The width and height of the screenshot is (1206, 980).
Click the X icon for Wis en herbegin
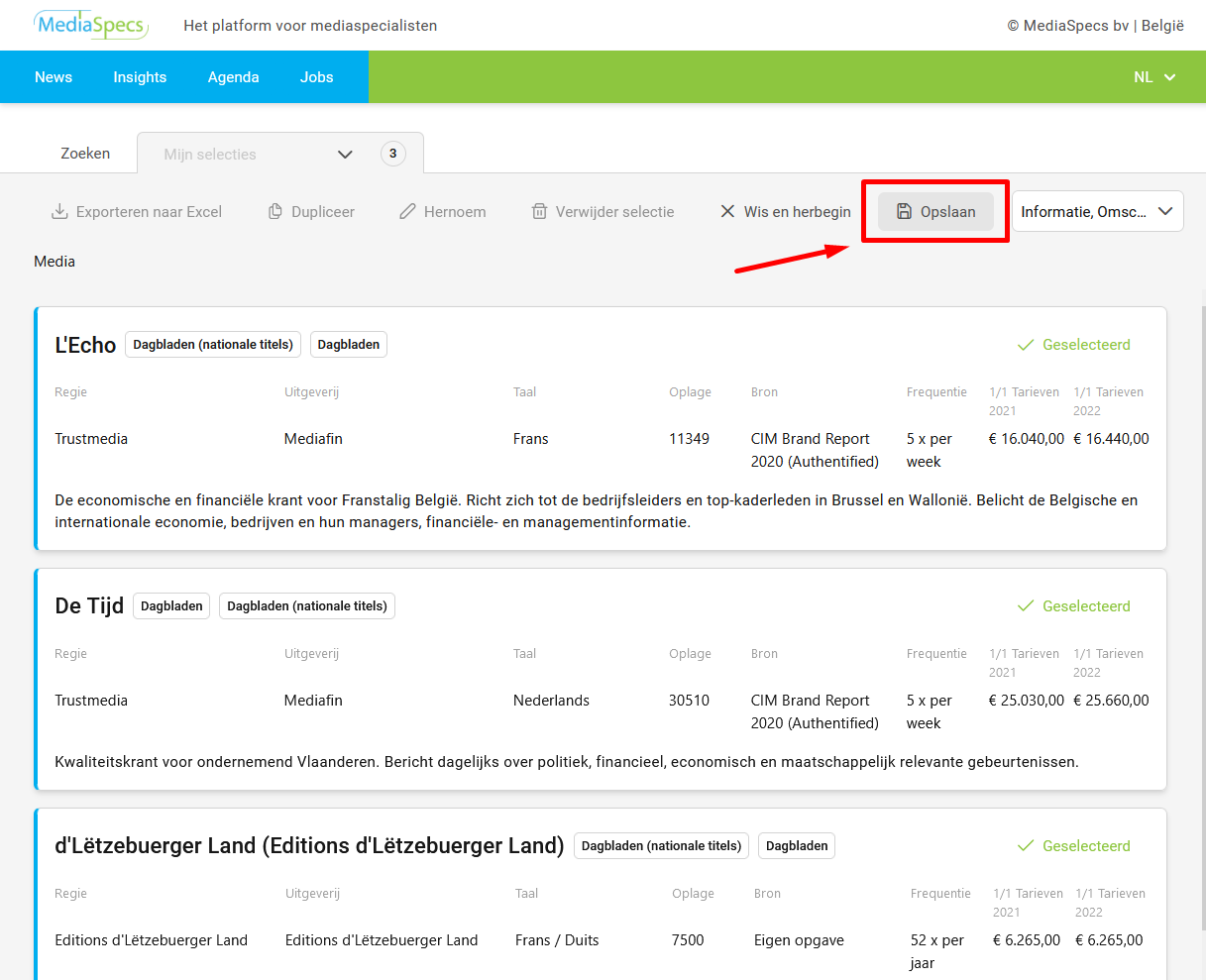point(727,212)
